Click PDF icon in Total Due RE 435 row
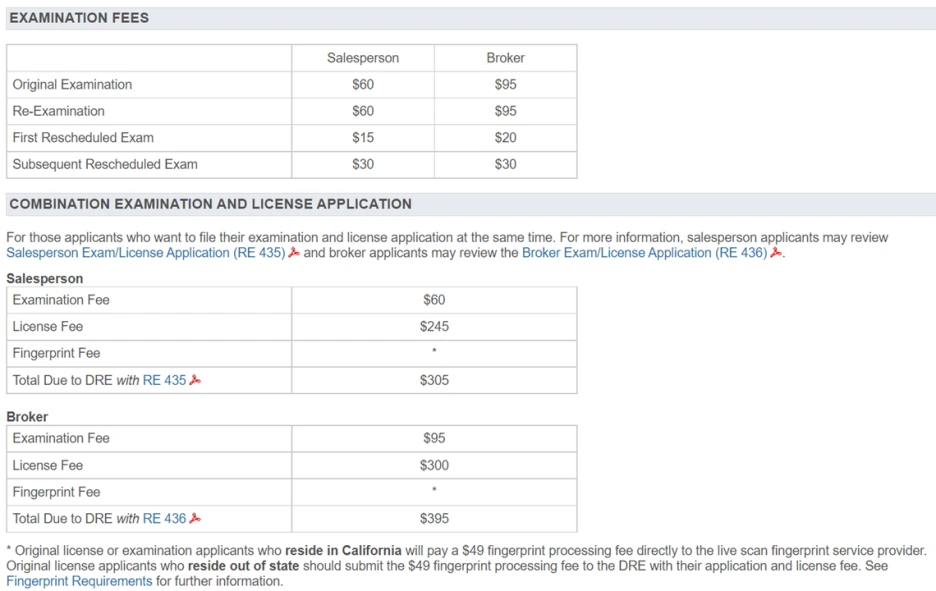 pyautogui.click(x=195, y=380)
